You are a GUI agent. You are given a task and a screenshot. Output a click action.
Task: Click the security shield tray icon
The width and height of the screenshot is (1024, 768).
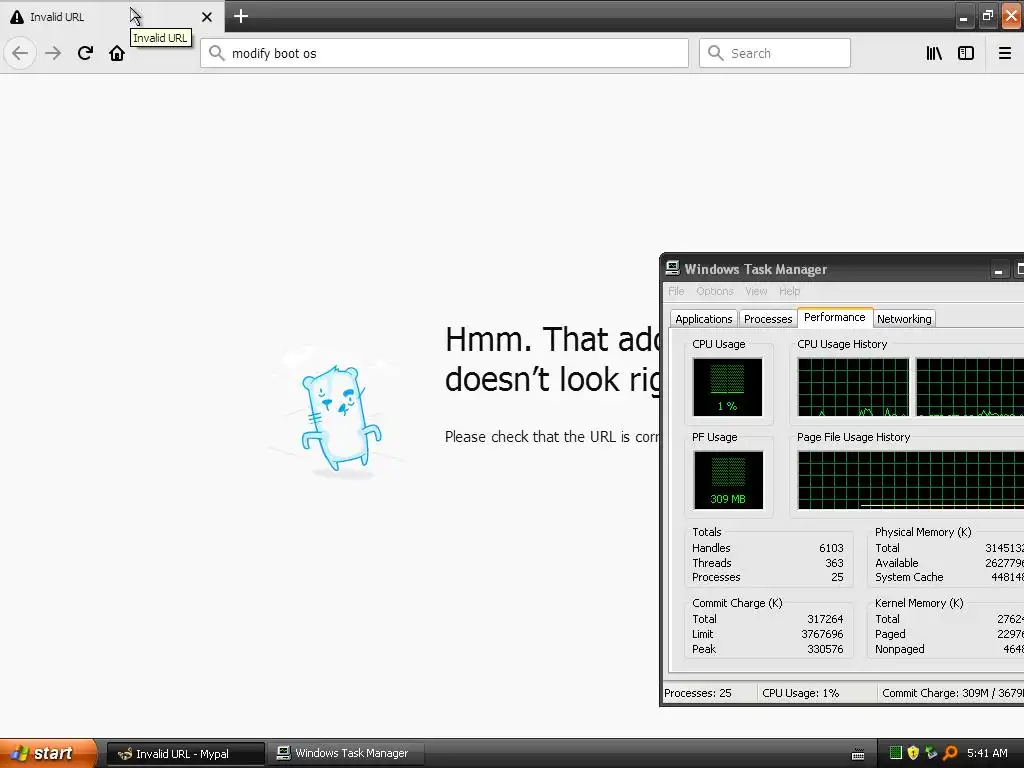914,753
